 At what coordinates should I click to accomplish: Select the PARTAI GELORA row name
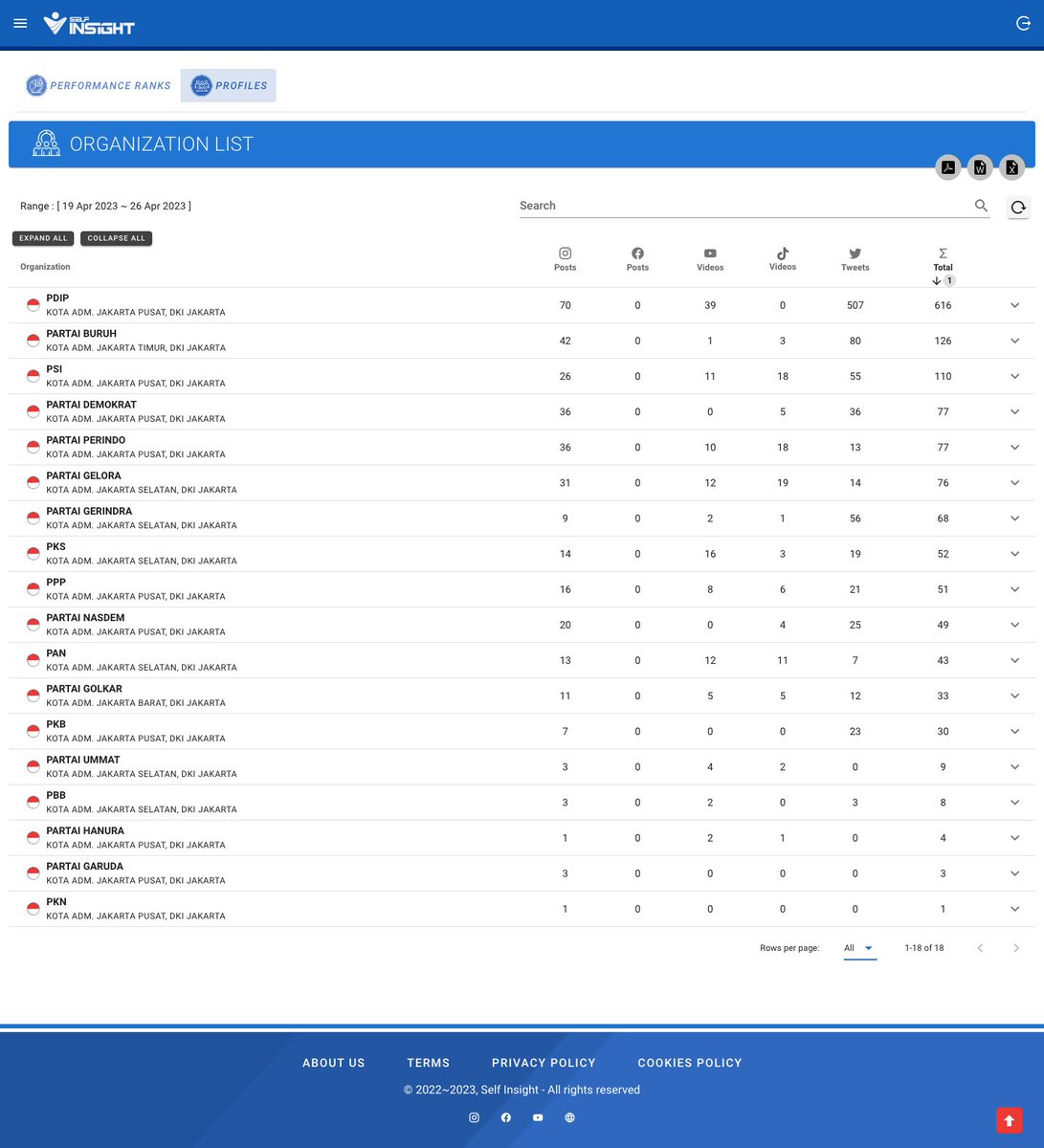pos(84,475)
